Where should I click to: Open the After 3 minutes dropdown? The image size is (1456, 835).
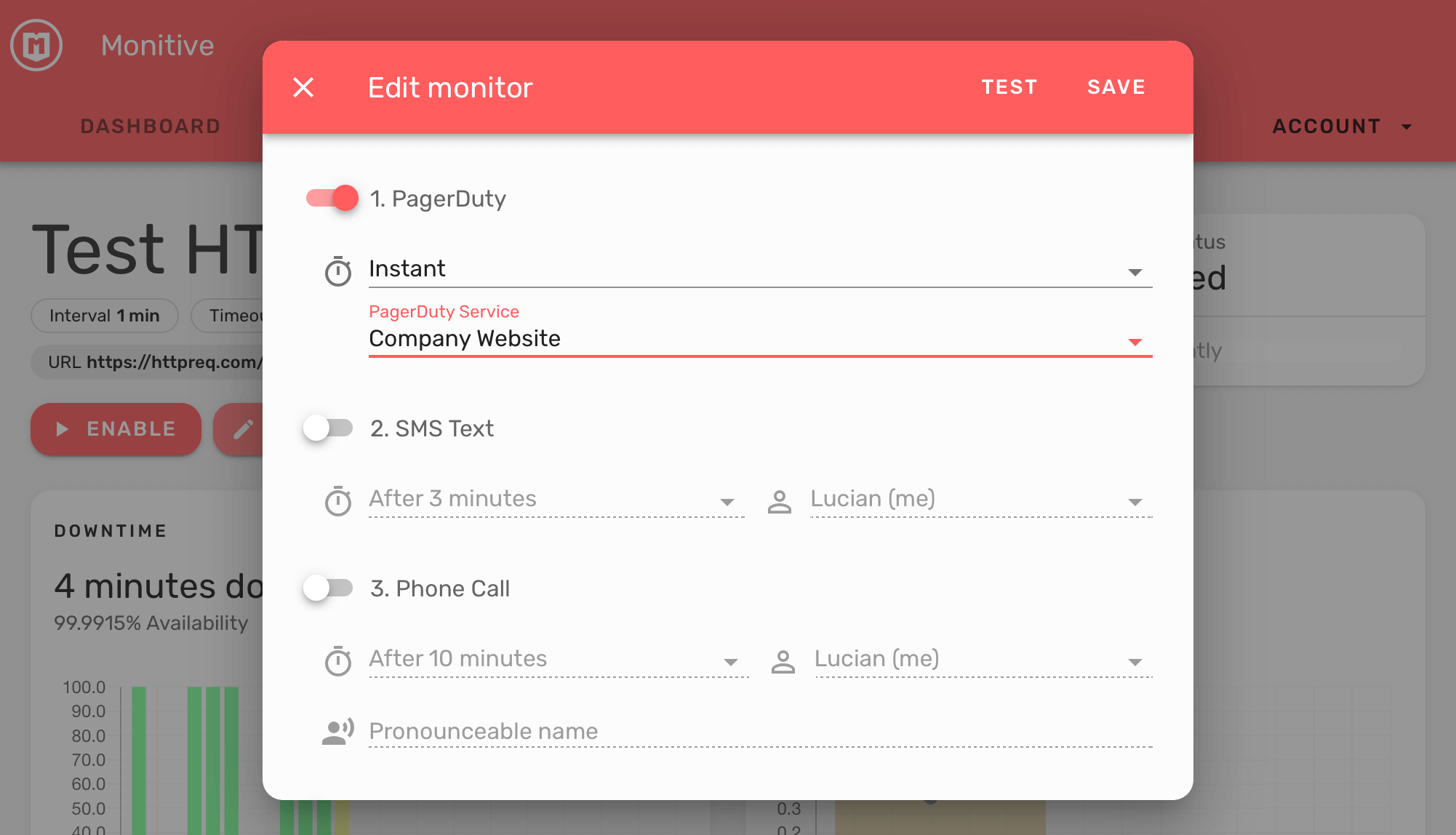(556, 499)
